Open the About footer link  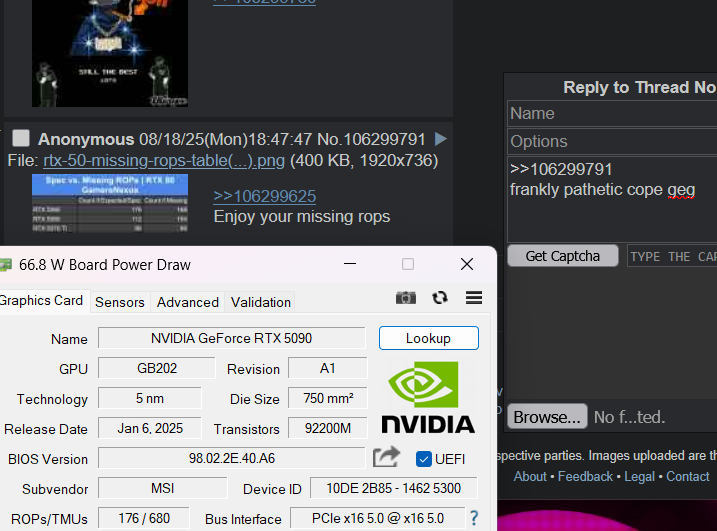point(530,477)
